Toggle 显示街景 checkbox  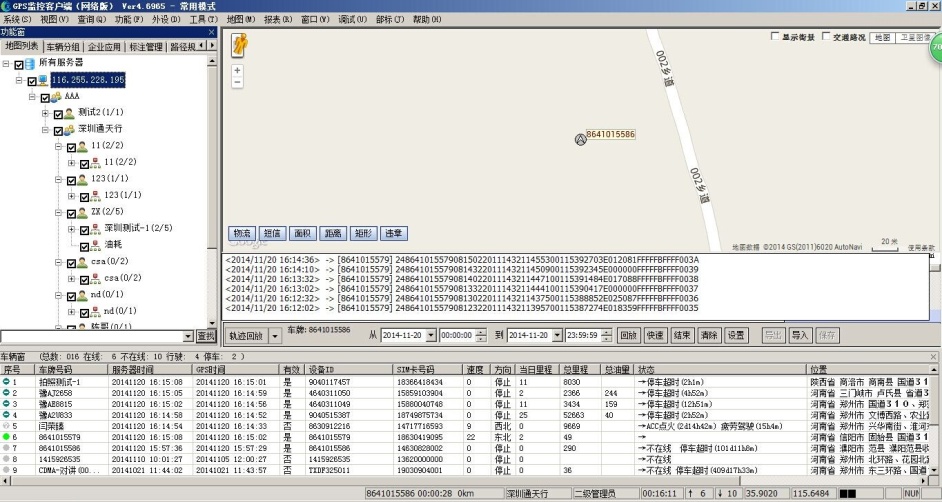[x=775, y=37]
